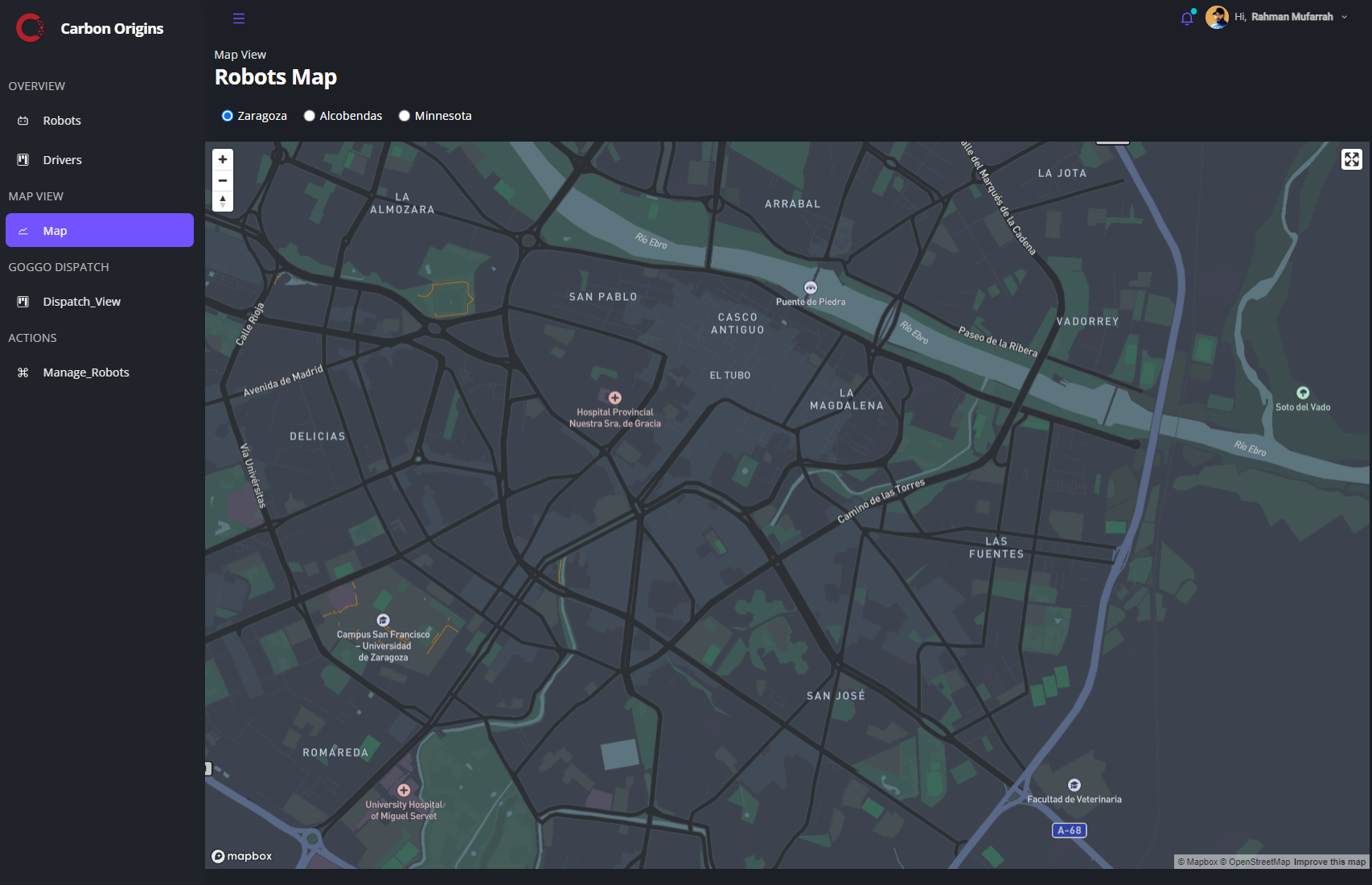Click the Carbon Origins logo
This screenshot has height=885, width=1372.
click(x=30, y=28)
